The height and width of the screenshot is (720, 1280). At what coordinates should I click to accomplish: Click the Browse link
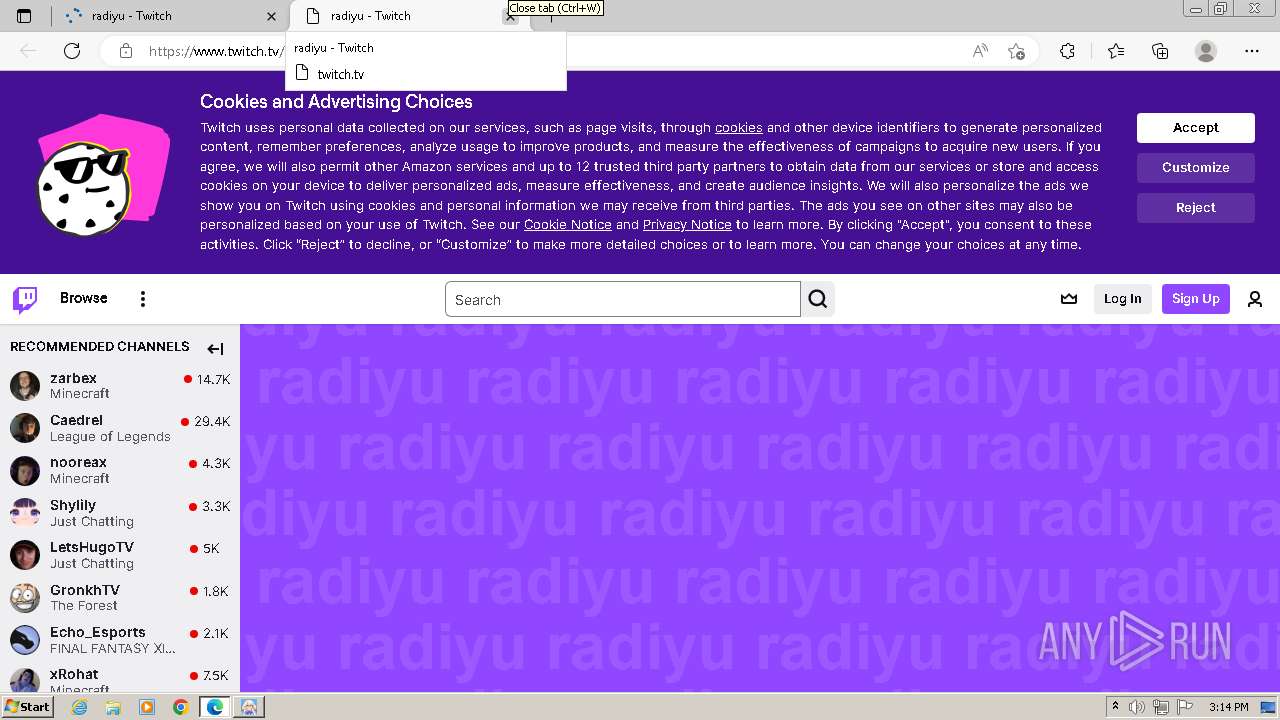[84, 298]
